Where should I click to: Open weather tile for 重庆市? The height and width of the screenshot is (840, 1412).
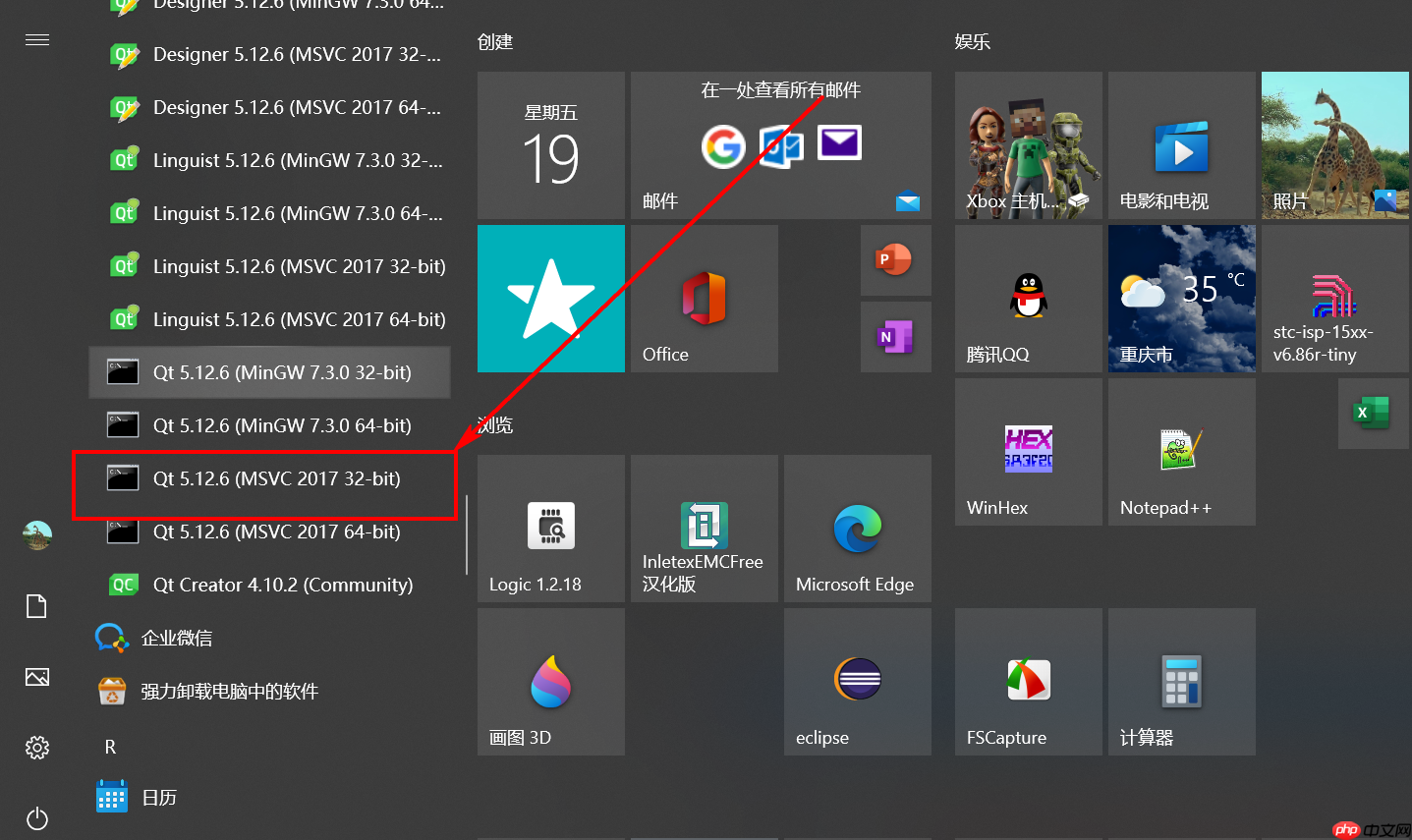coord(1182,299)
